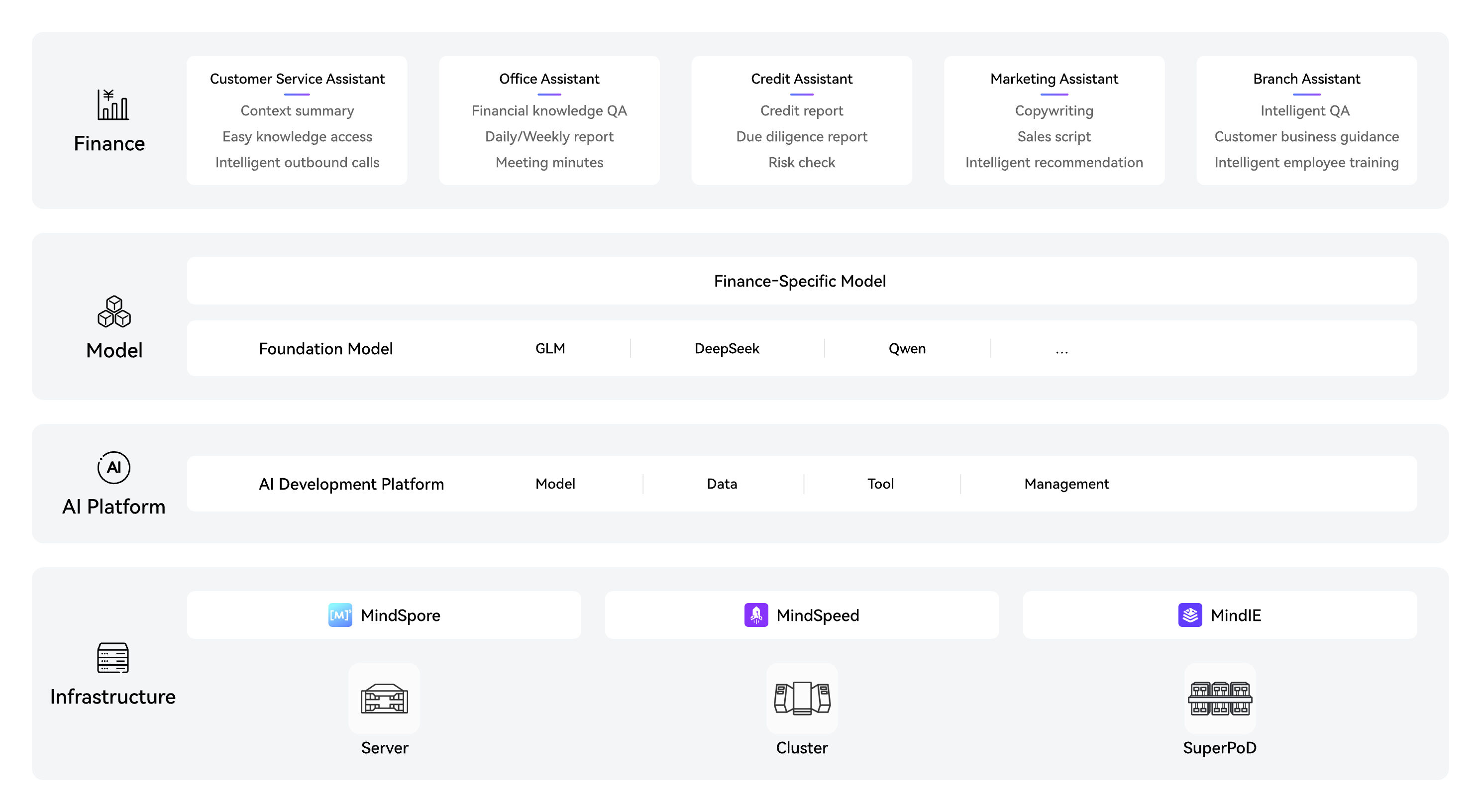Viewport: 1481px width, 812px height.
Task: Click the Finance bar chart icon
Action: (x=112, y=104)
